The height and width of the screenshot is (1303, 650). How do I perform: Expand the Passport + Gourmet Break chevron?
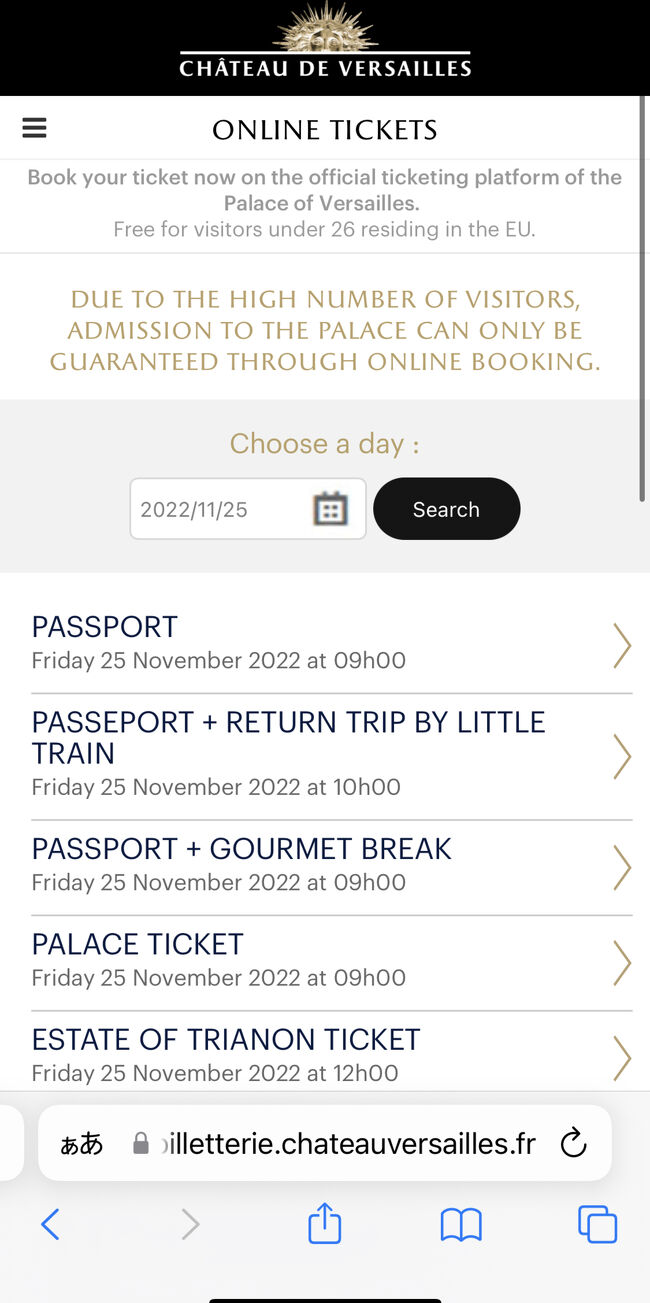[622, 867]
